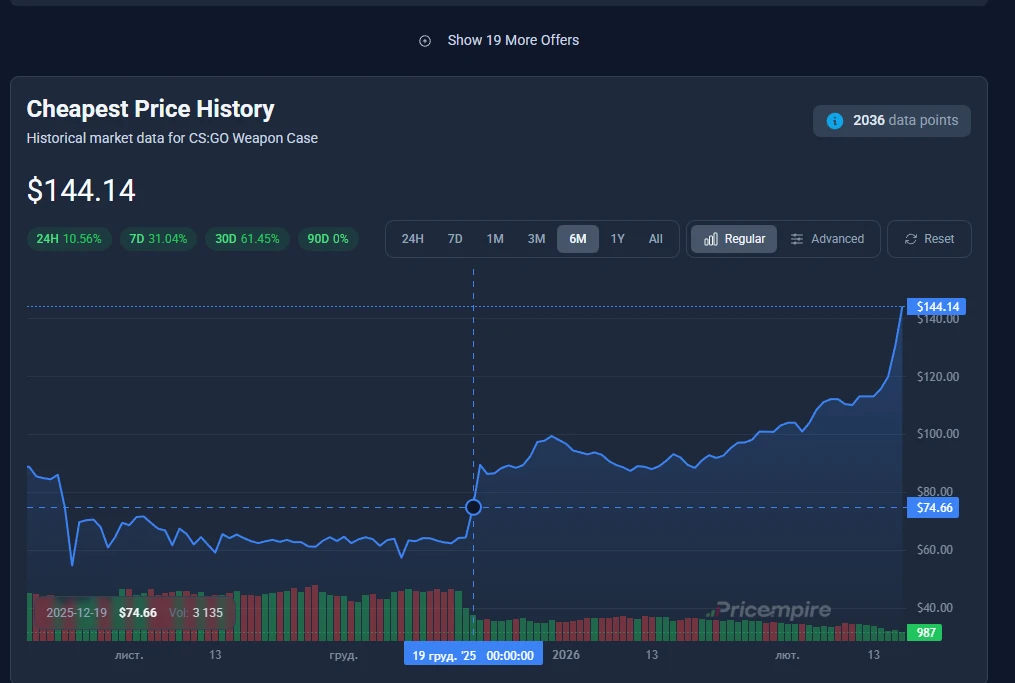
Task: Click the blue info icon in data points badge
Action: tap(835, 121)
